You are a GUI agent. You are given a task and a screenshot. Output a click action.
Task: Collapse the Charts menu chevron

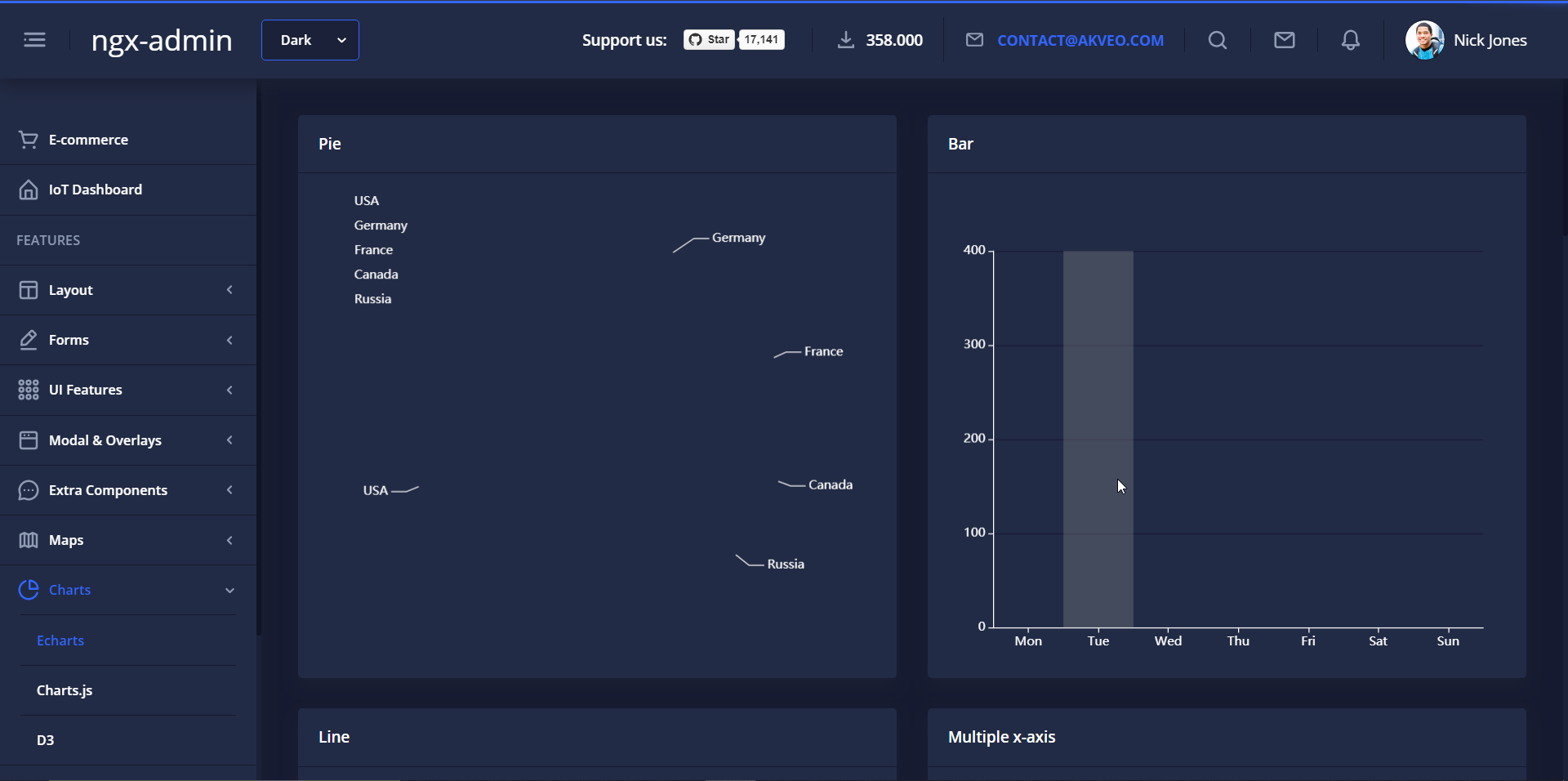click(229, 590)
